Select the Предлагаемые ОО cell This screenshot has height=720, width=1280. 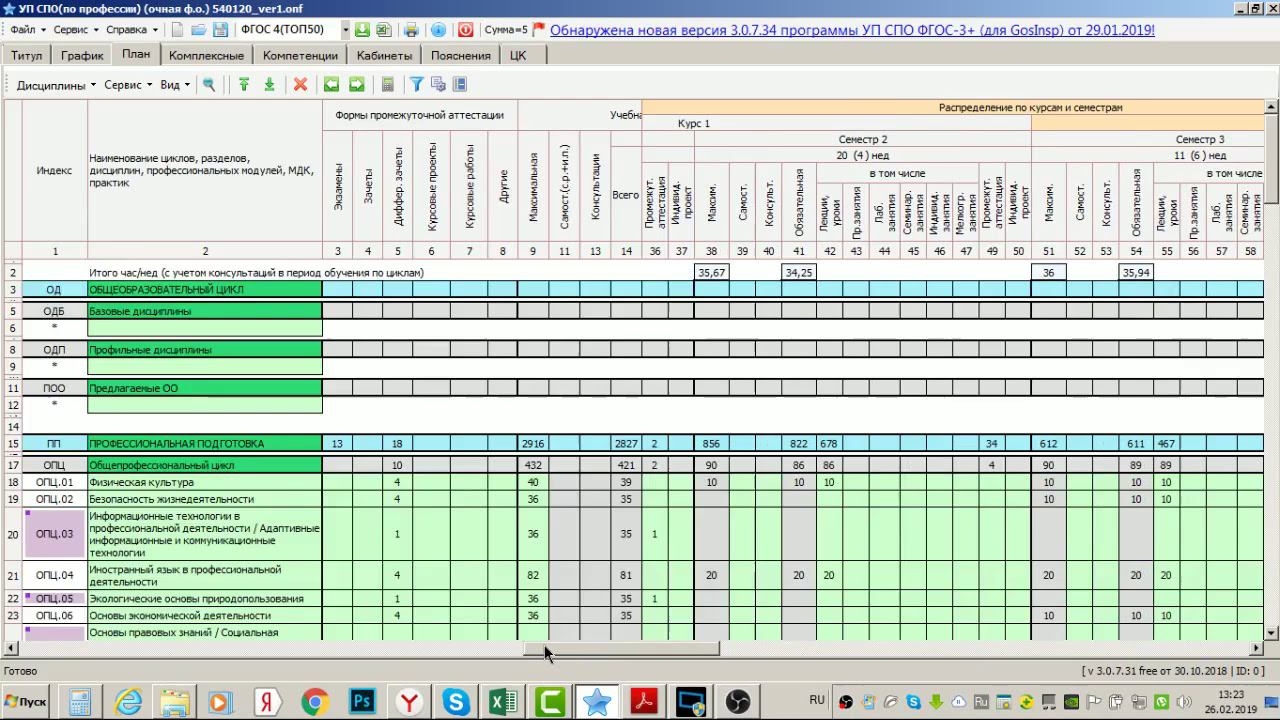point(205,388)
